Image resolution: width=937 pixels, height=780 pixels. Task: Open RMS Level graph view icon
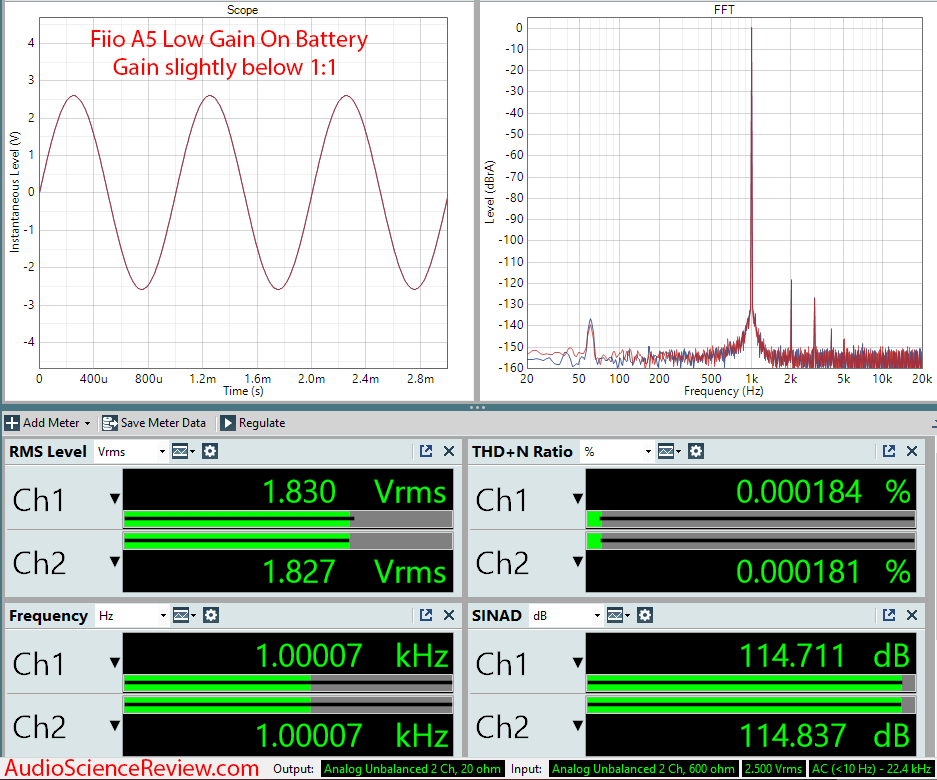pos(183,452)
